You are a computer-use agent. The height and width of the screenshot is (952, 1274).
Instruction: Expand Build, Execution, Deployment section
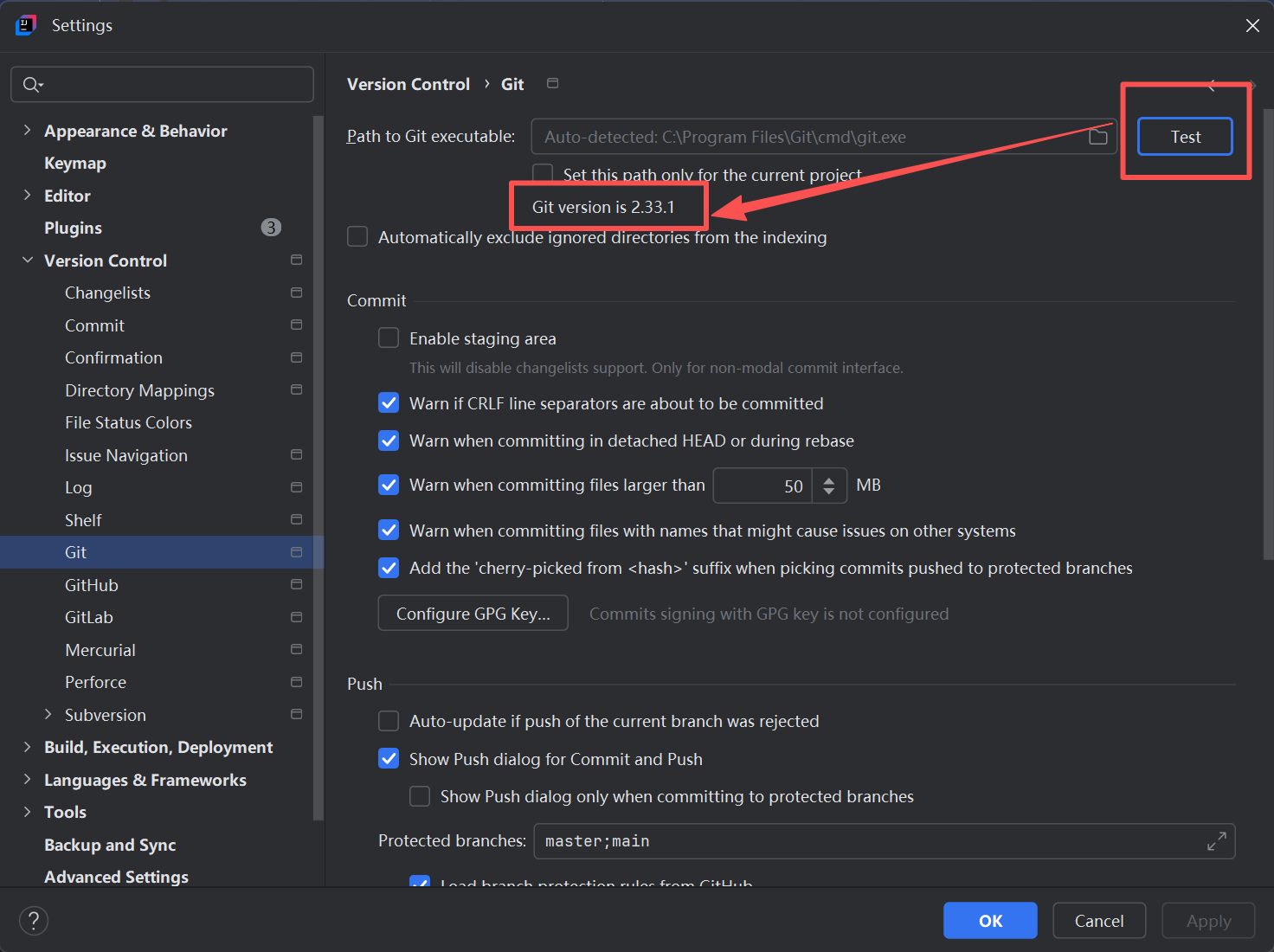27,747
